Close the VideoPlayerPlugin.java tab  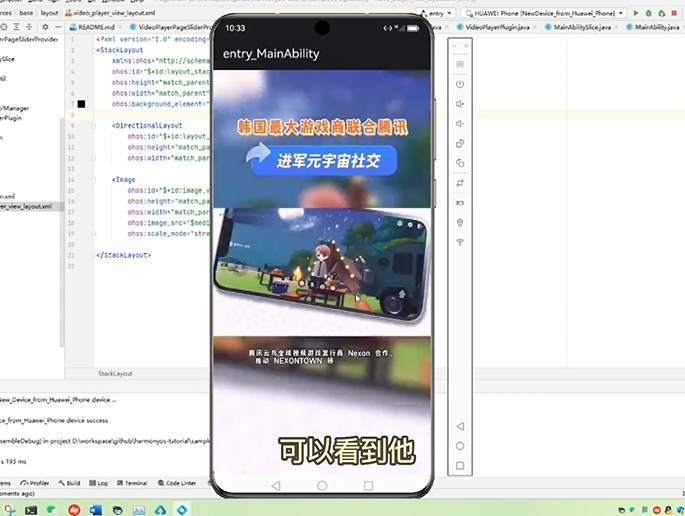[535, 27]
